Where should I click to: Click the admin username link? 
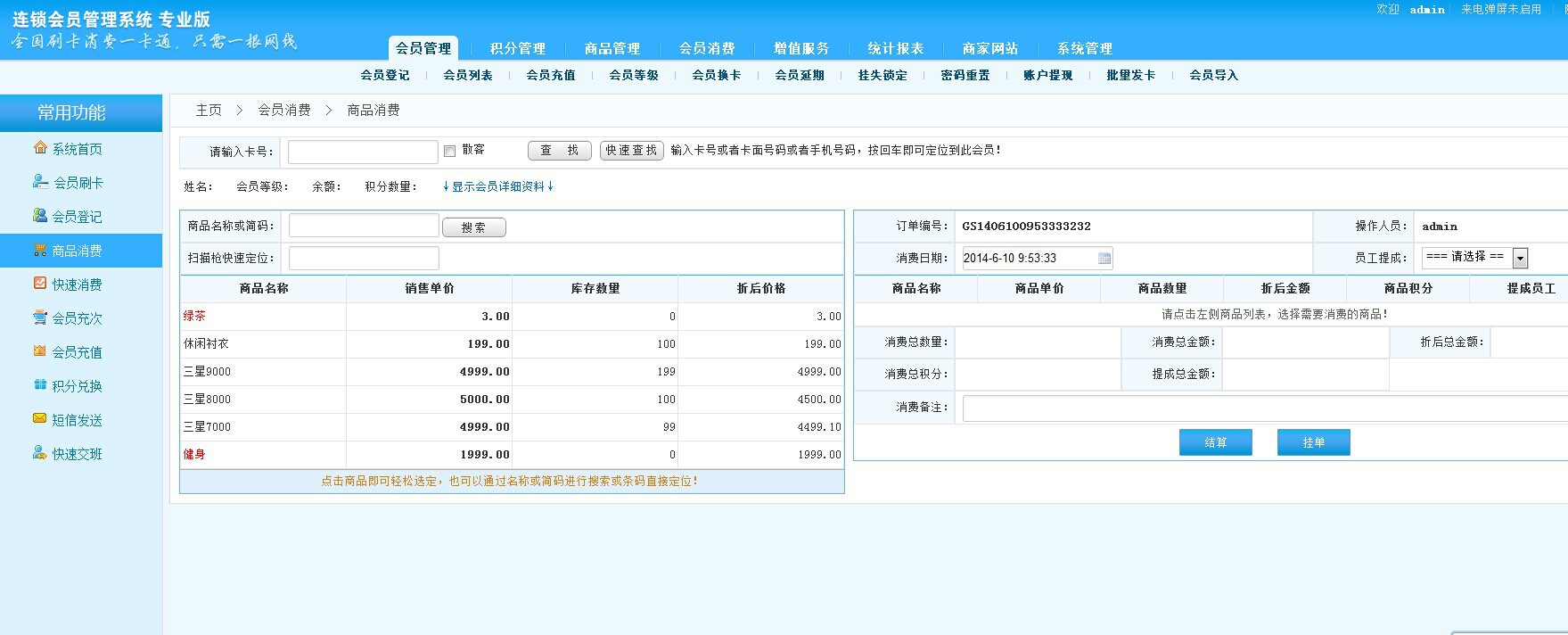[x=1427, y=9]
